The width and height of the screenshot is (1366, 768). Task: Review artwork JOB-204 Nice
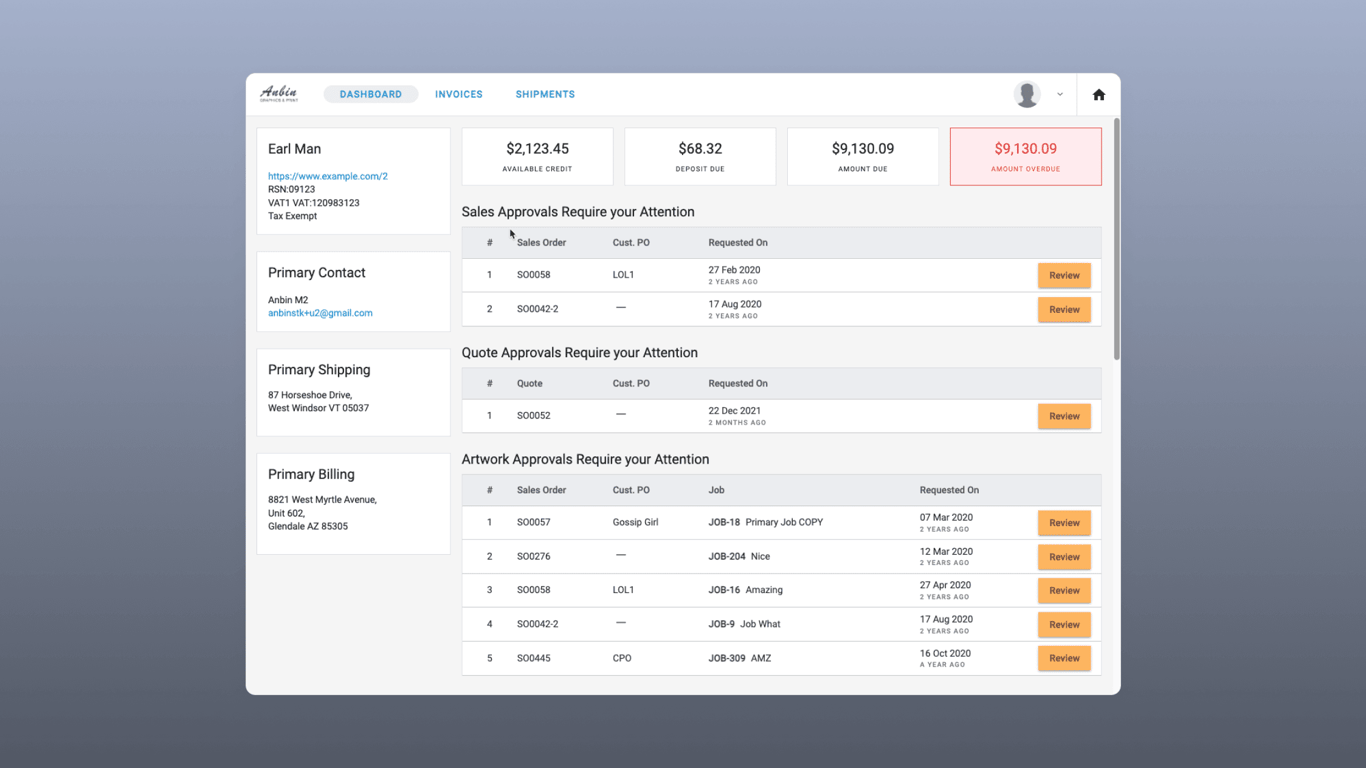click(1064, 557)
